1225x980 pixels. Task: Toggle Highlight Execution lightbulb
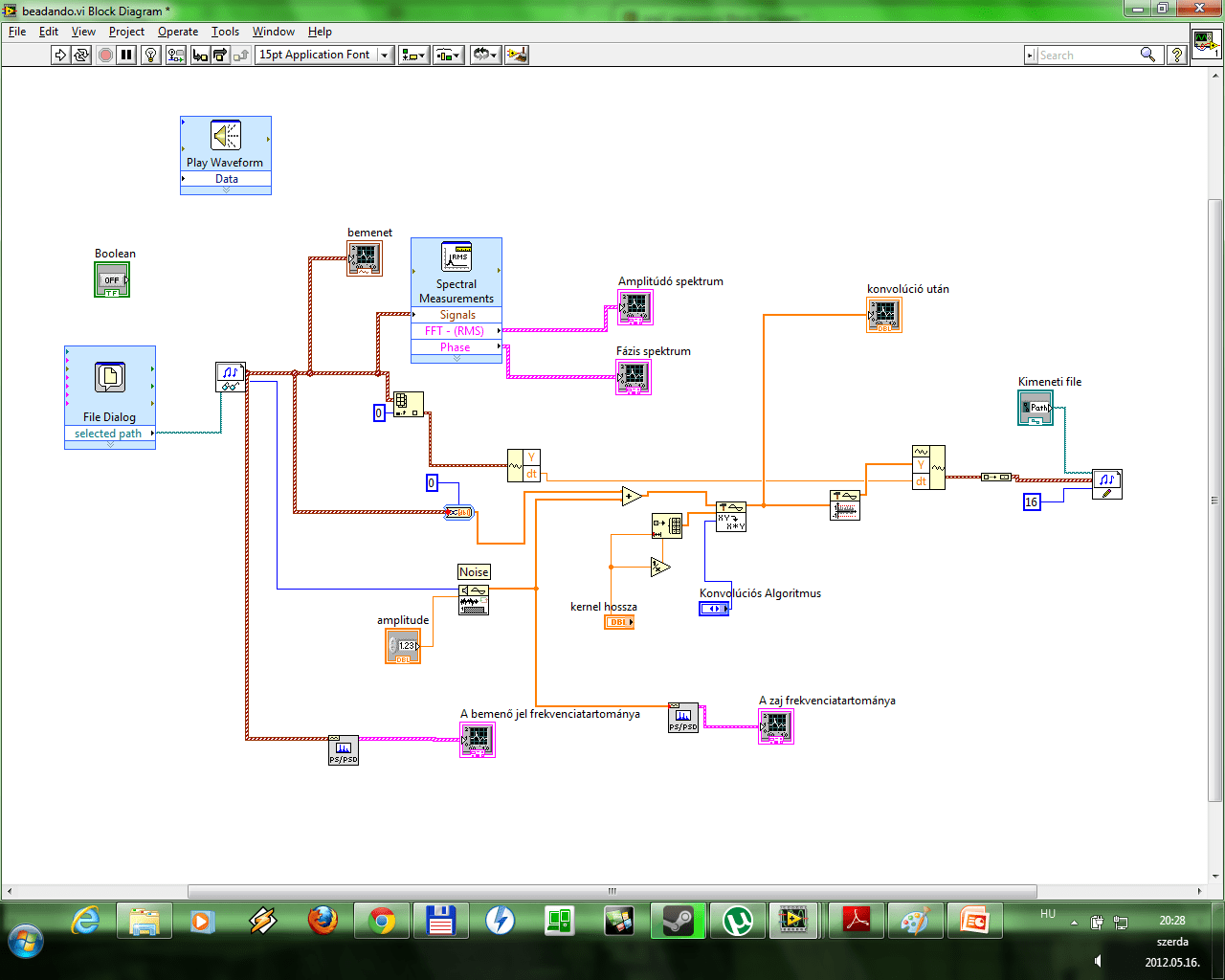(x=150, y=55)
